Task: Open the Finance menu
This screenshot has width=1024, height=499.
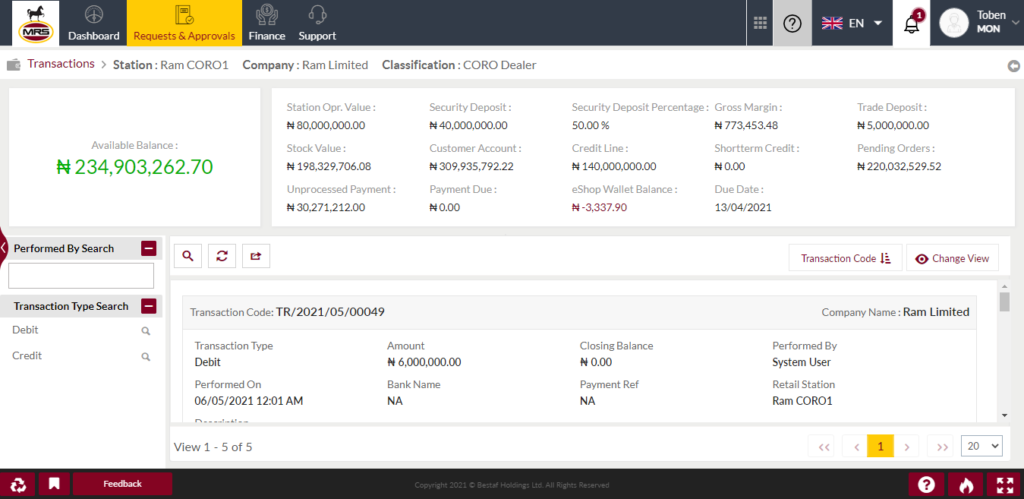Action: click(x=266, y=23)
